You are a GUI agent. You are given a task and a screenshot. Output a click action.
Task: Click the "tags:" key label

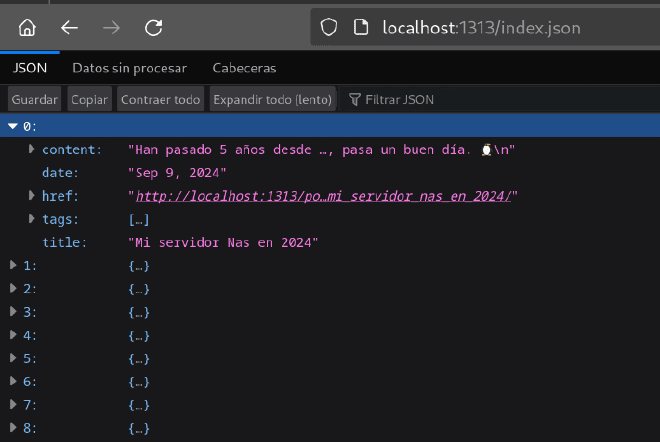click(60, 219)
